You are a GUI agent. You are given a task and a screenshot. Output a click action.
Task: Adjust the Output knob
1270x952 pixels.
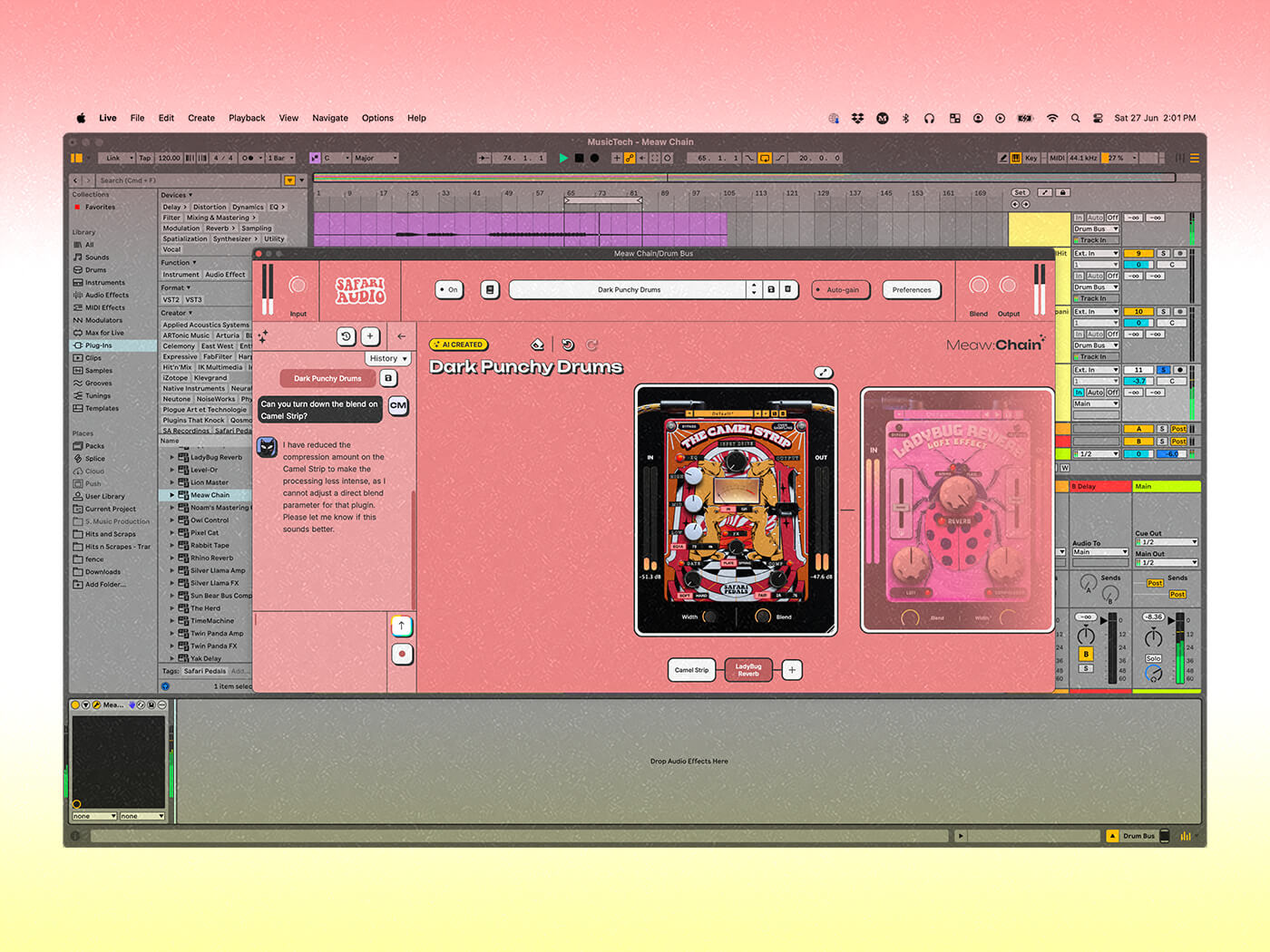pos(1008,286)
